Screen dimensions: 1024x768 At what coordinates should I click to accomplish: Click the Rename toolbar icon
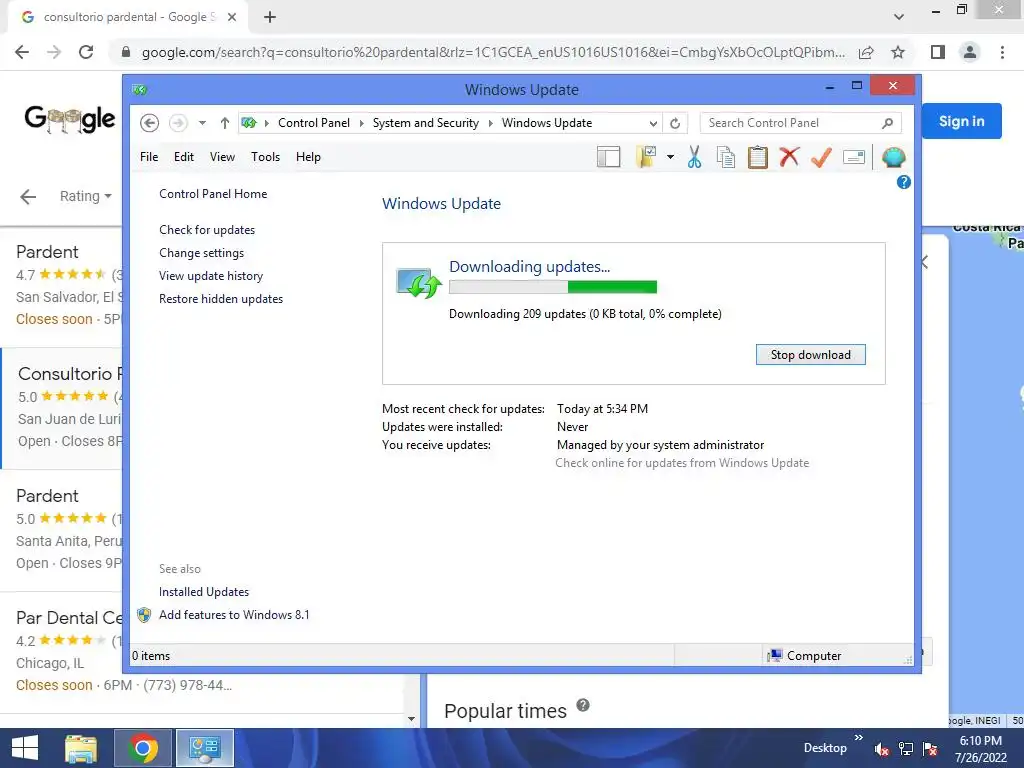point(854,157)
